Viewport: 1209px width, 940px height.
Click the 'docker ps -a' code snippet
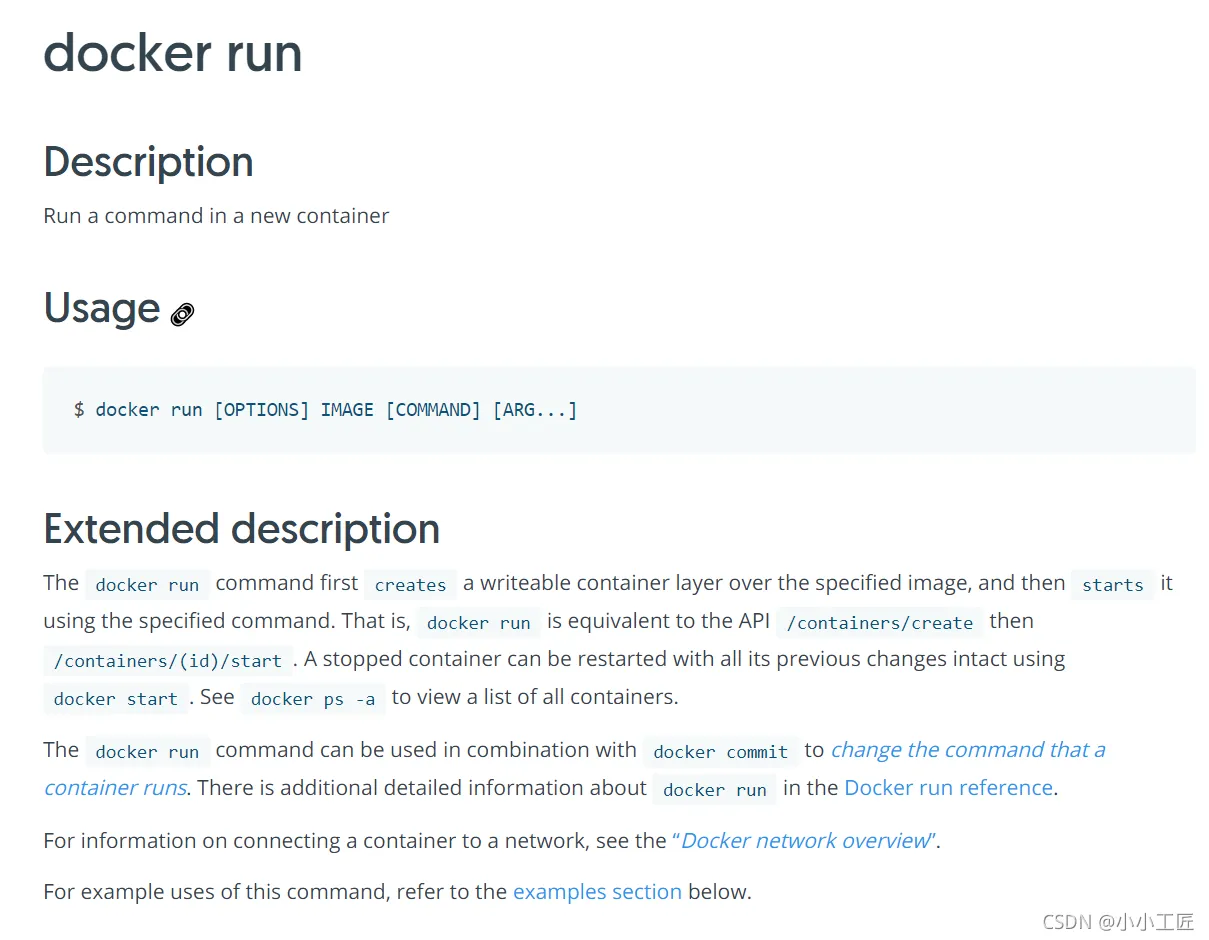tap(313, 699)
